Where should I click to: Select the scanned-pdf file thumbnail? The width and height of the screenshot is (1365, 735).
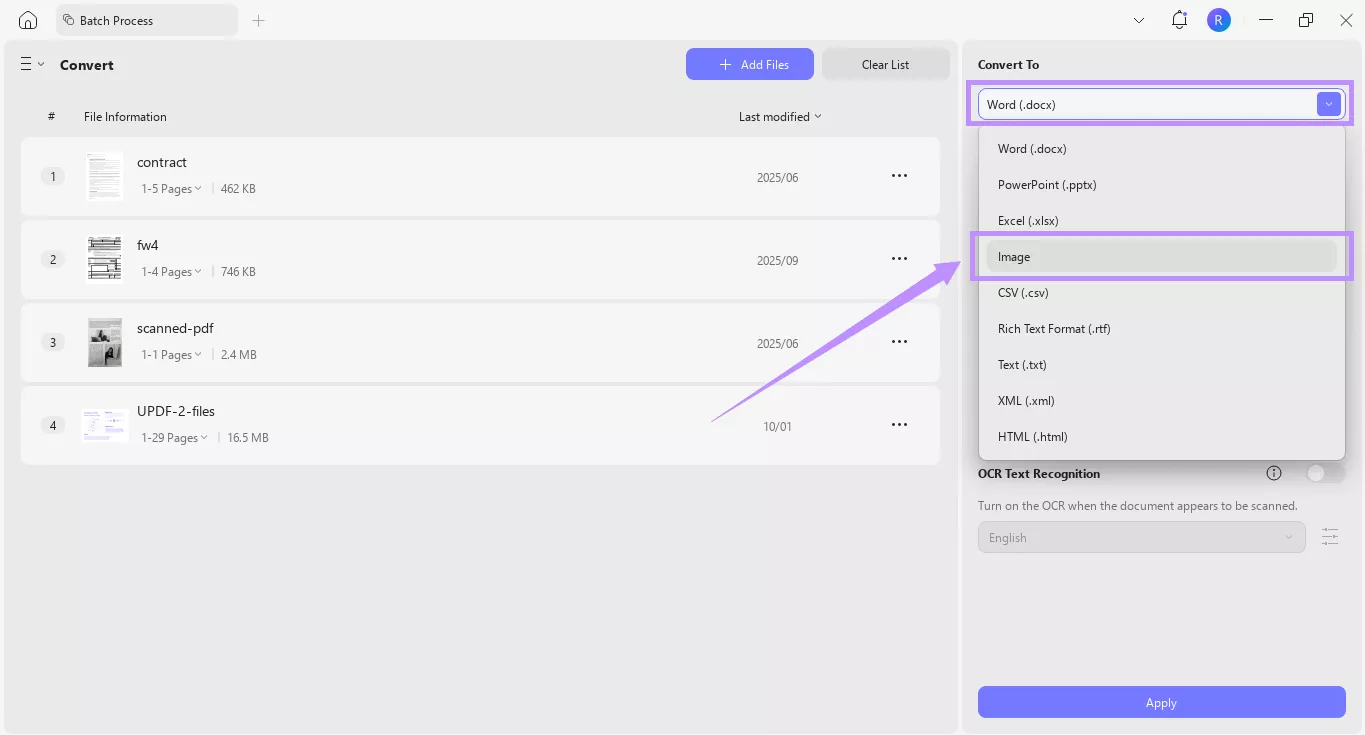click(x=105, y=342)
